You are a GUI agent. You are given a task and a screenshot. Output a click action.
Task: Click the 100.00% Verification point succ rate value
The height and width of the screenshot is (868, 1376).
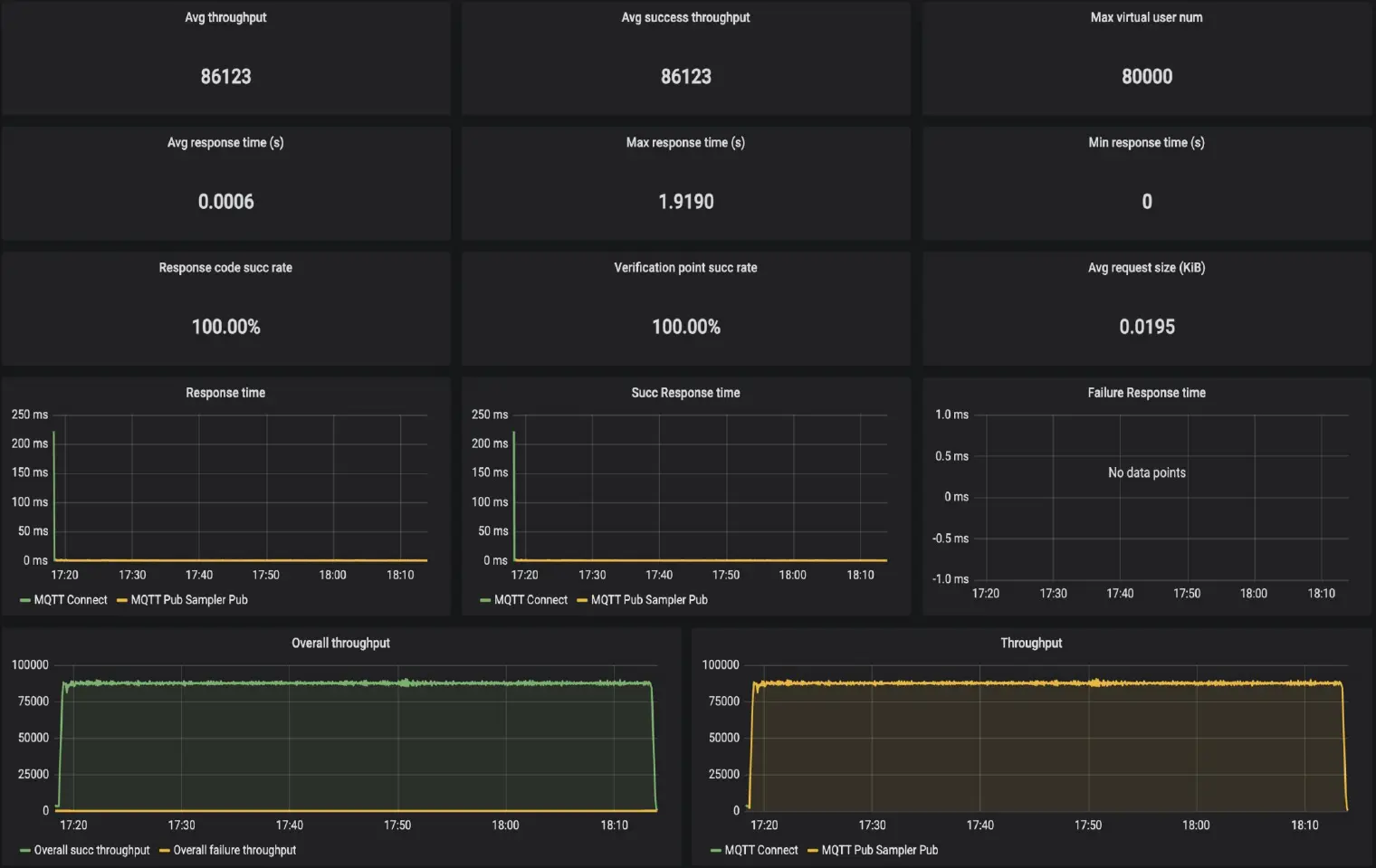(x=685, y=326)
